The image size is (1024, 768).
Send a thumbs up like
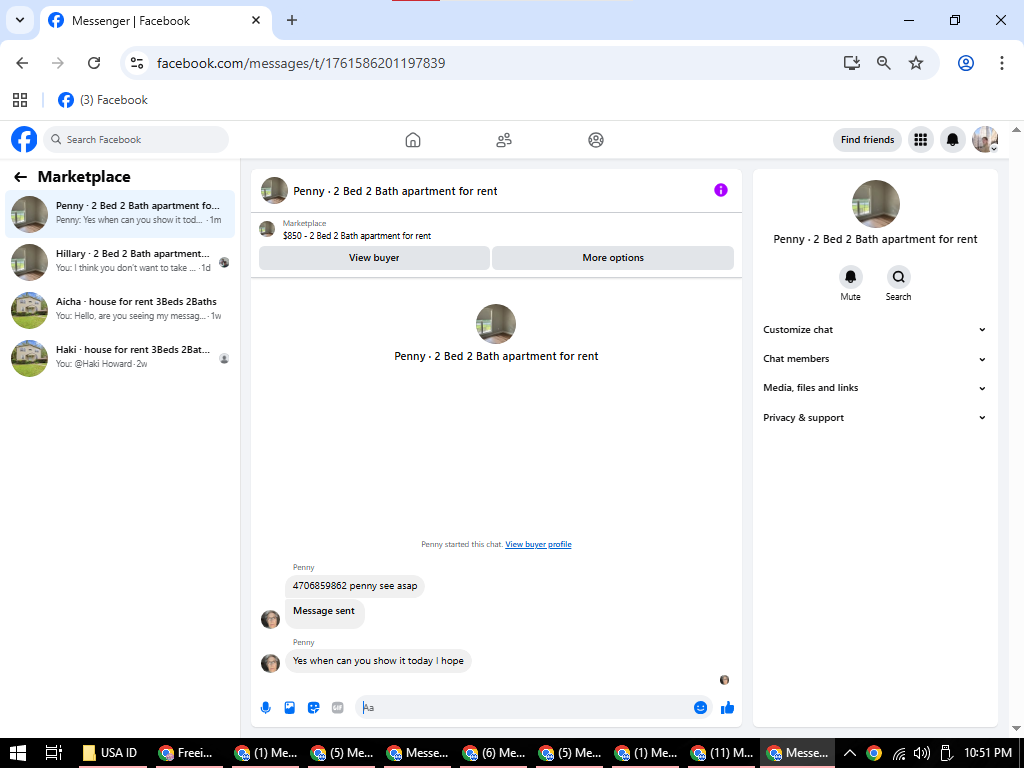pos(728,707)
